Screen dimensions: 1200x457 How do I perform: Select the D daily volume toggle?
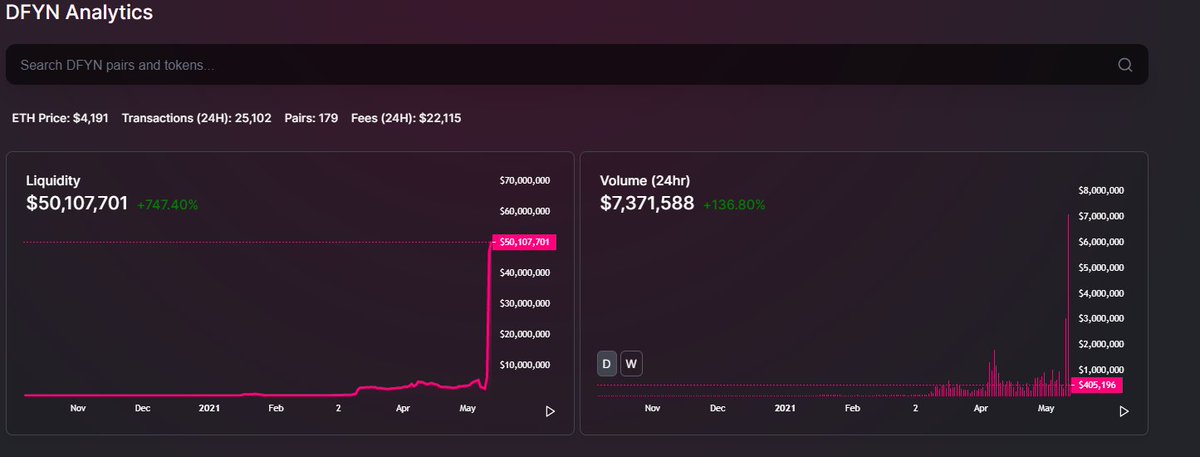click(607, 363)
